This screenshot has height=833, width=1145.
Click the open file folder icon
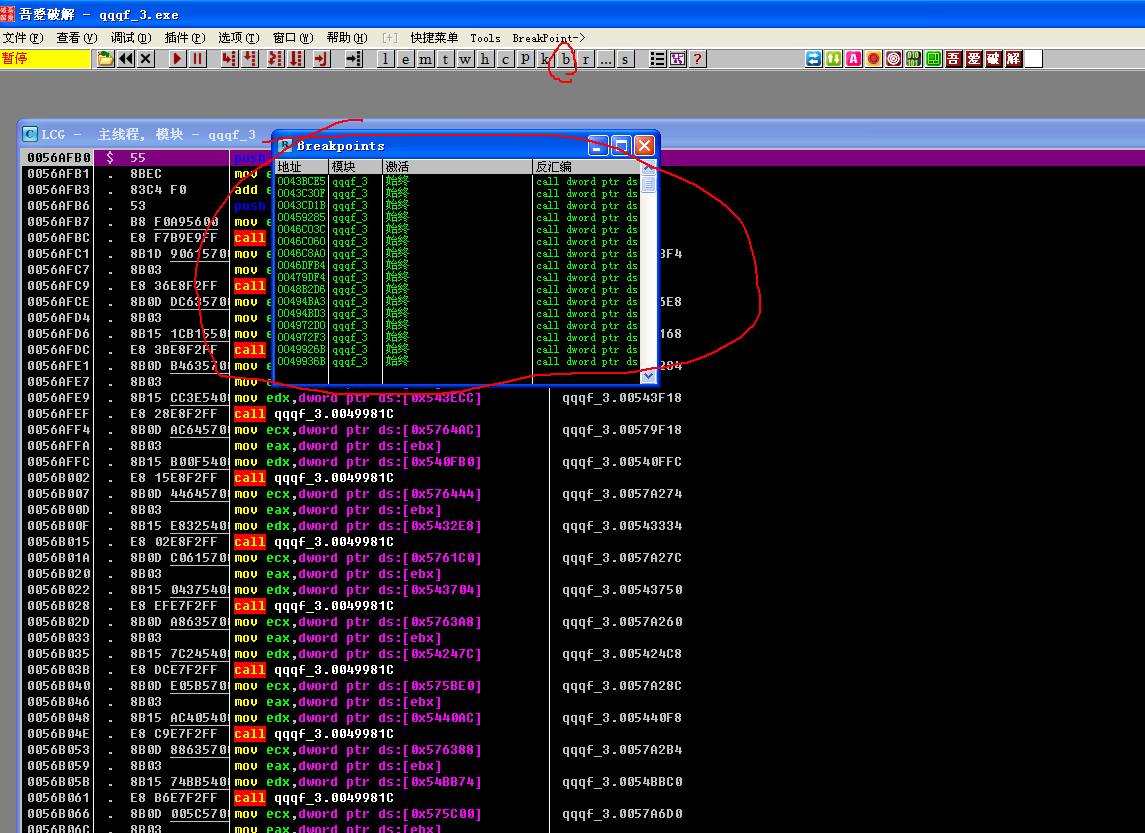point(105,59)
